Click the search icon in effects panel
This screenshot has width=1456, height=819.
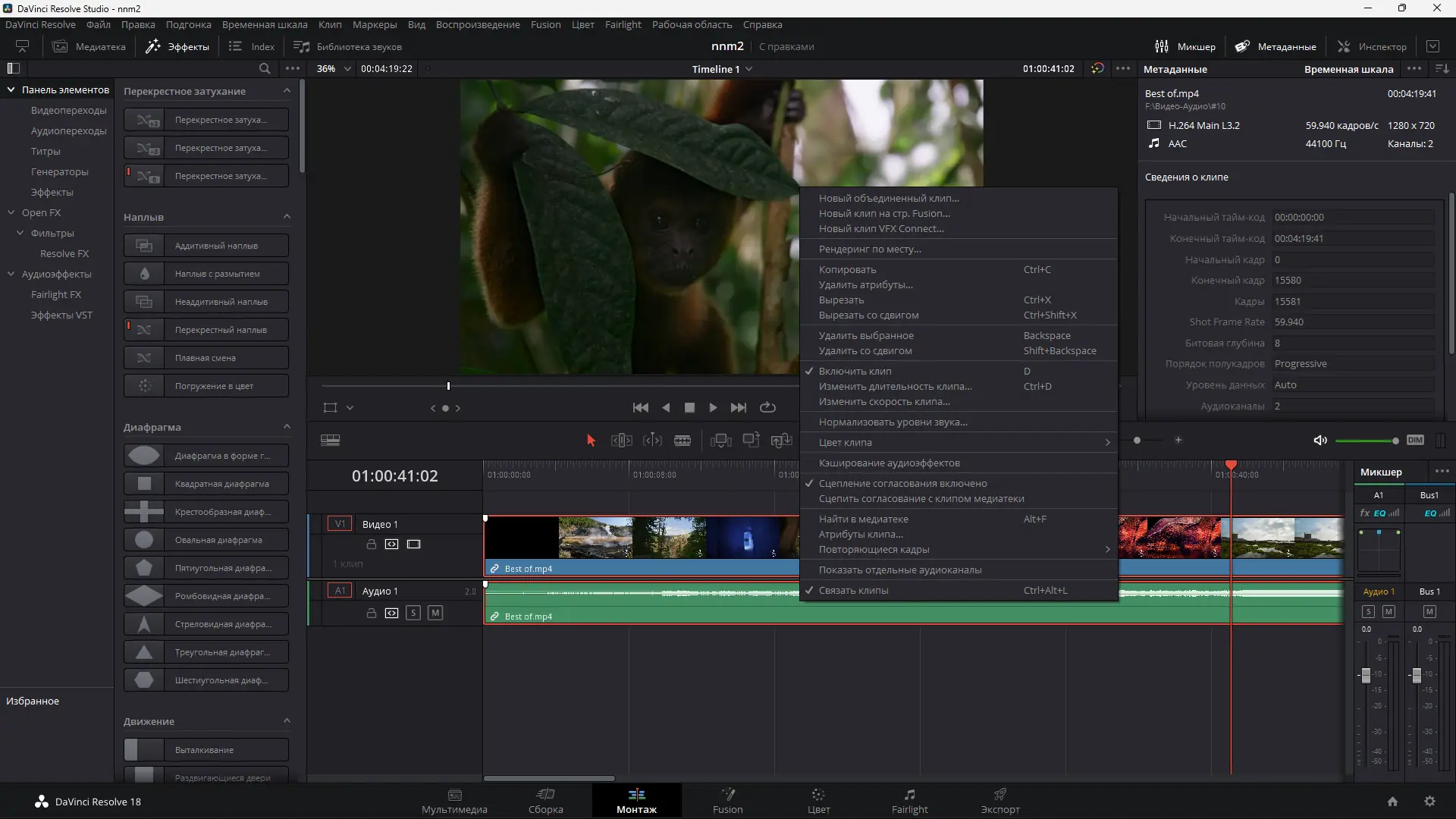tap(264, 68)
